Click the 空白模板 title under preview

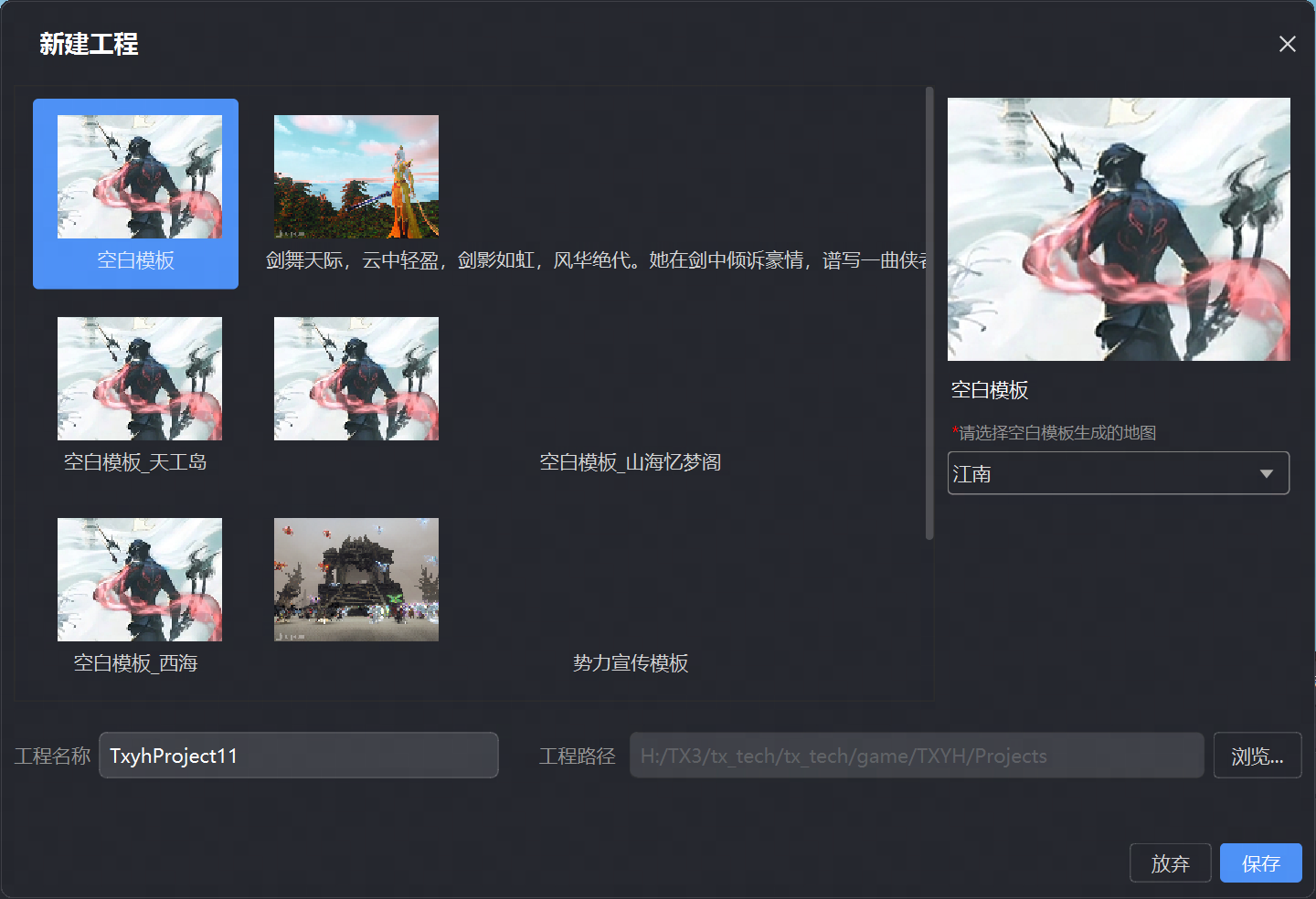pyautogui.click(x=990, y=390)
